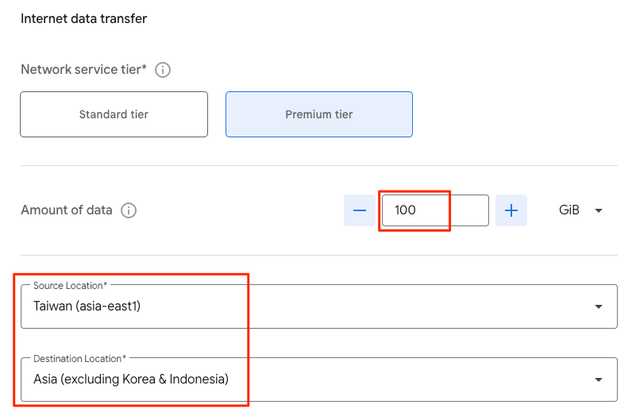Expand the Source Location dropdown arrow
The width and height of the screenshot is (640, 420).
point(599,307)
